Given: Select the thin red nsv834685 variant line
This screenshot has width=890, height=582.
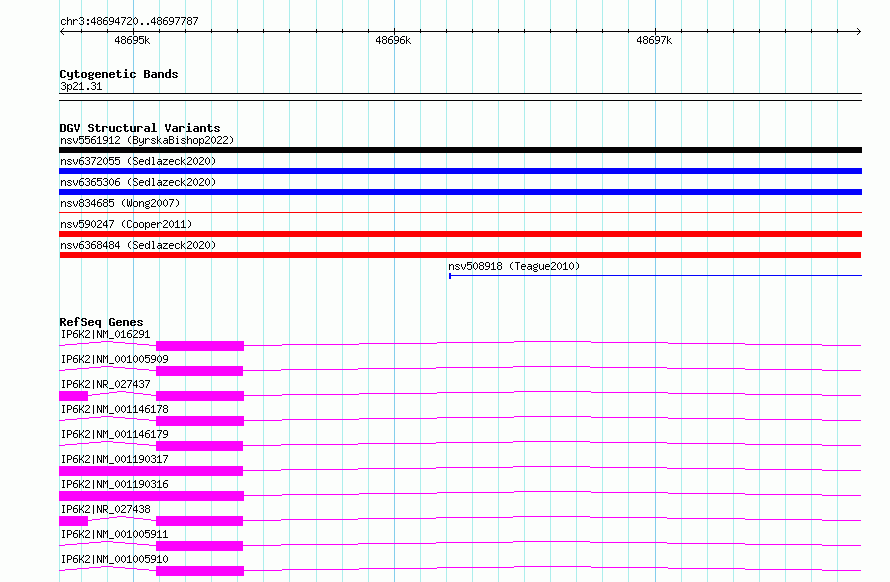Looking at the screenshot, I should 460,212.
